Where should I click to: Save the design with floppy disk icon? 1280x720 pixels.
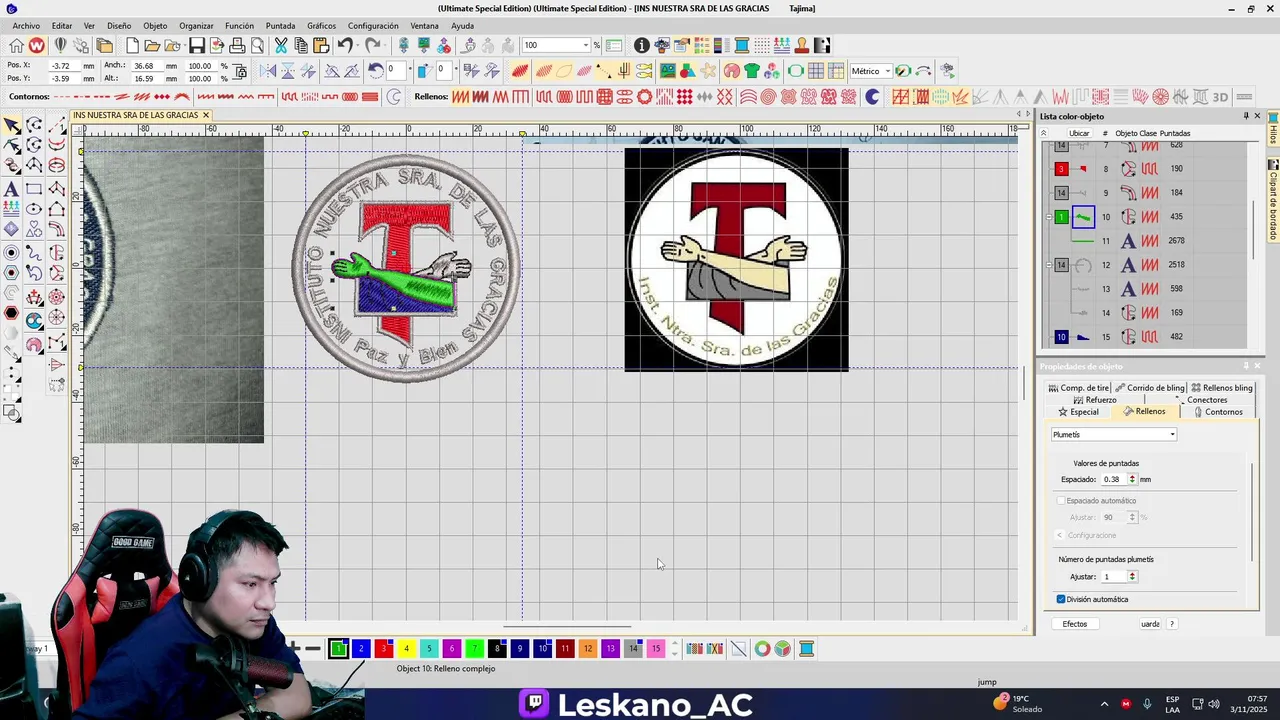197,45
